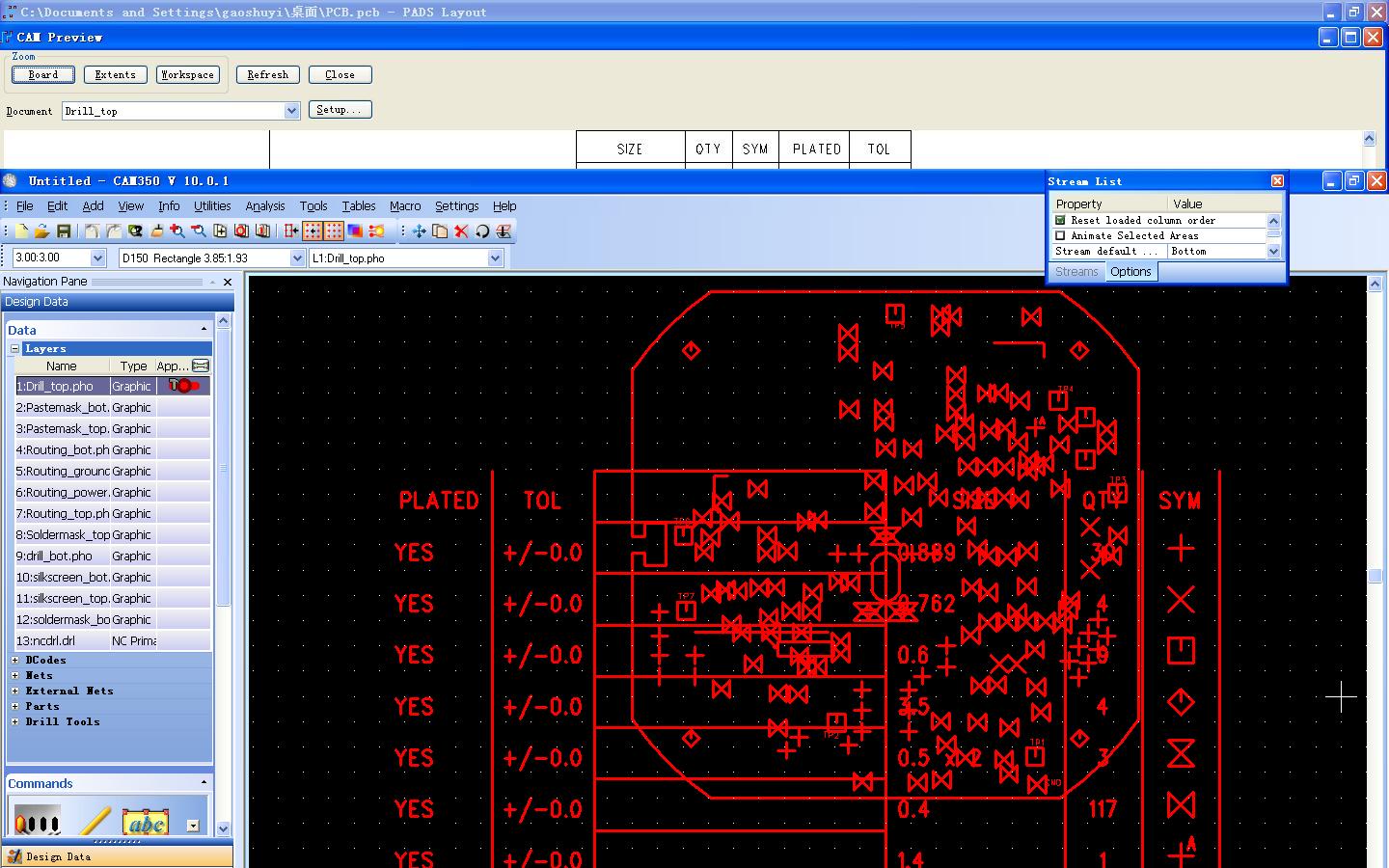Click the brush clear icon in toolbar

pos(156,231)
